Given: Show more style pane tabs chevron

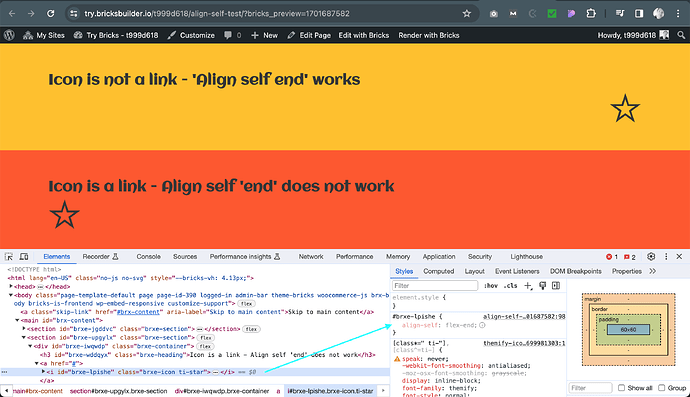Looking at the screenshot, I should pos(653,271).
